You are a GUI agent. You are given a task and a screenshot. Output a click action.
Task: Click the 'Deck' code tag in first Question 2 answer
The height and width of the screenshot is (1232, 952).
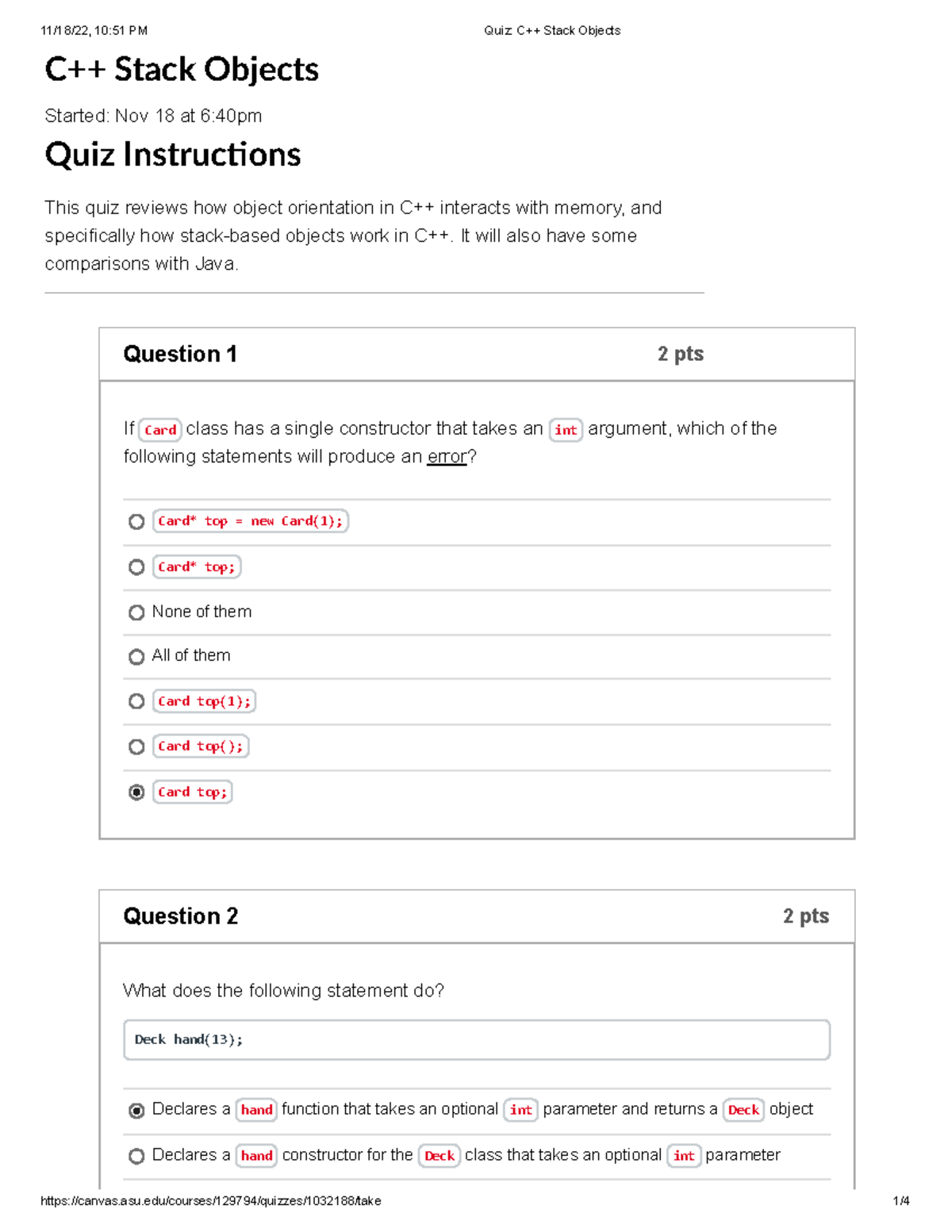click(x=743, y=1110)
